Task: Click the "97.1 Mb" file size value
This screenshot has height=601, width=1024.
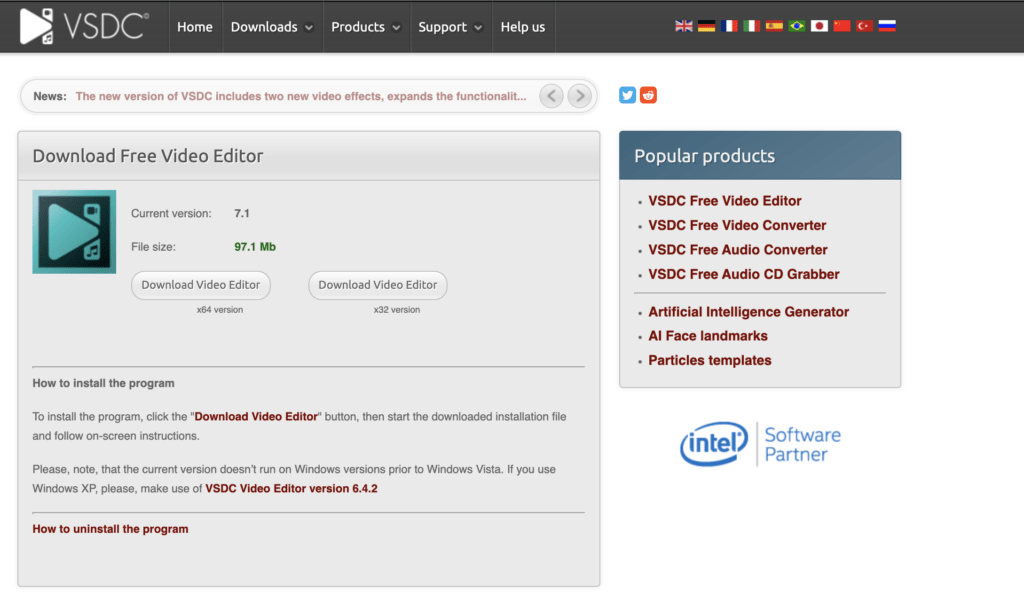Action: (255, 247)
